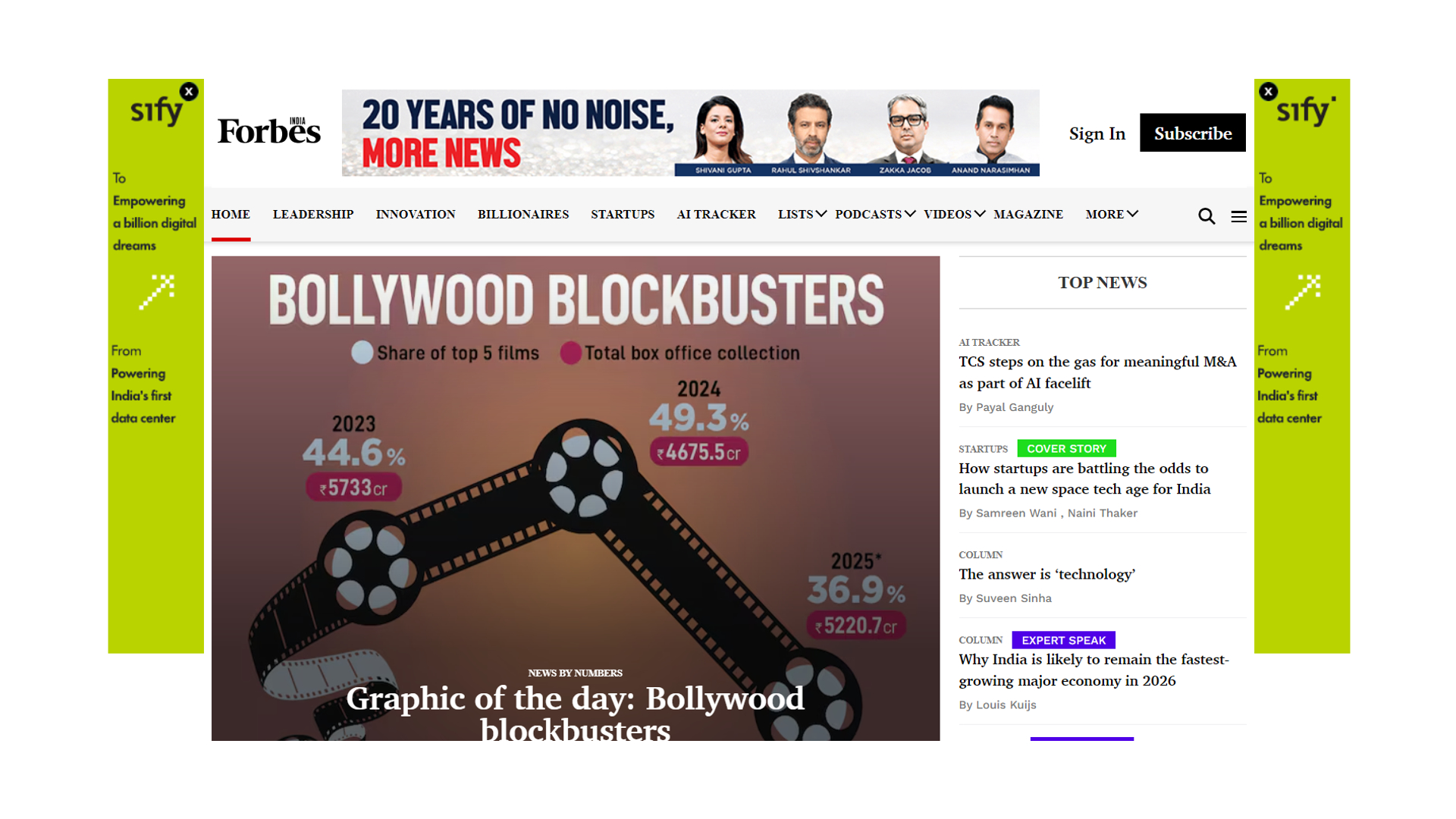Select the Leadership nav tab
Viewport: 1456px width, 819px height.
pyautogui.click(x=312, y=215)
